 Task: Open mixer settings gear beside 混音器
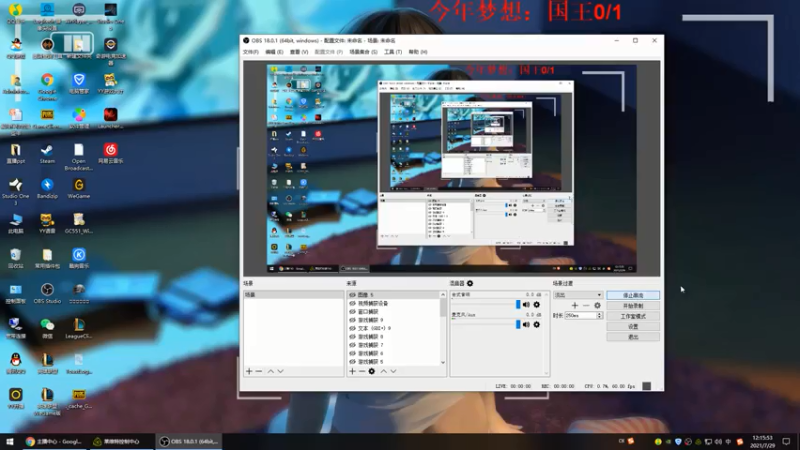coord(470,283)
